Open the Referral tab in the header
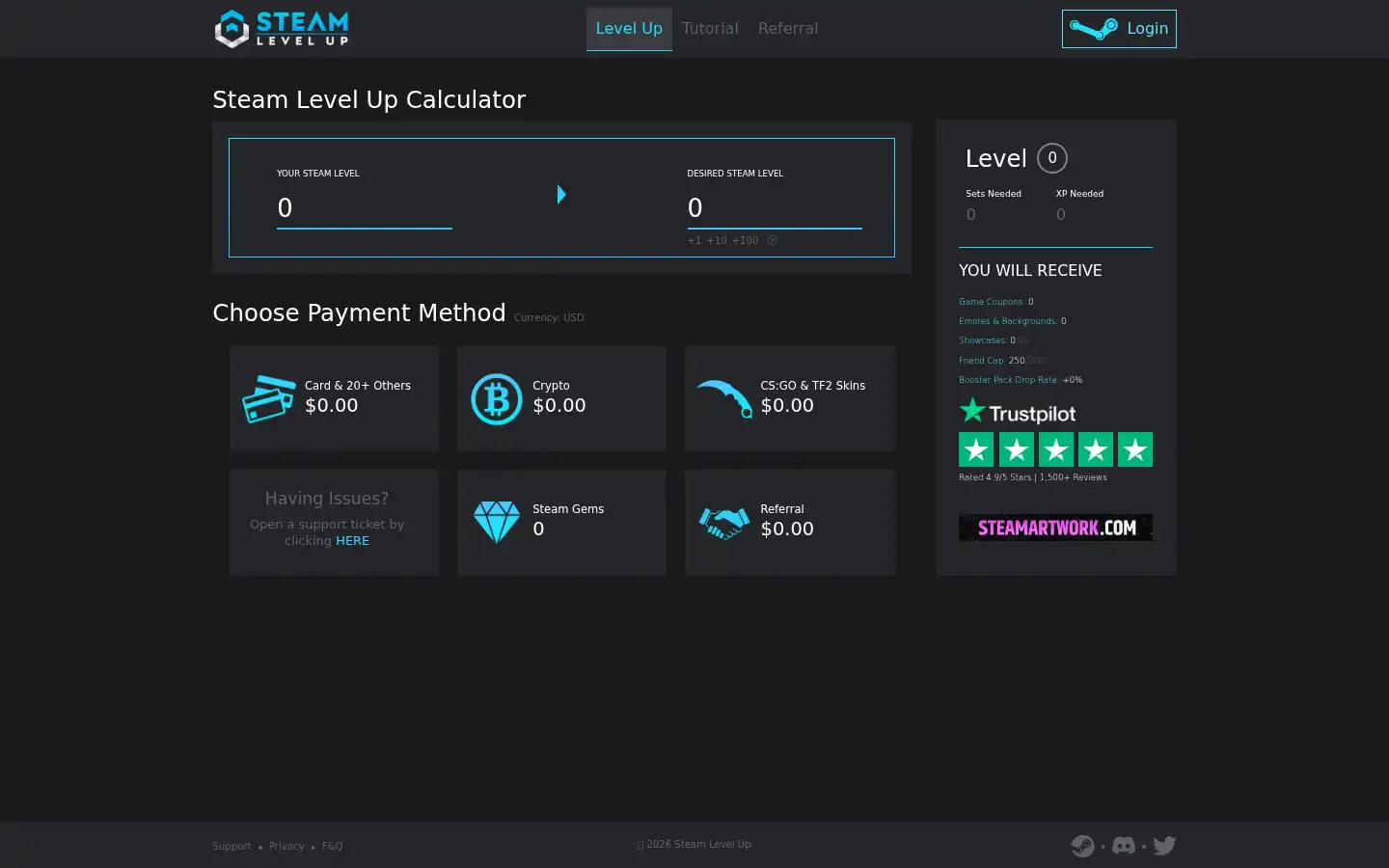This screenshot has width=1389, height=868. click(788, 29)
